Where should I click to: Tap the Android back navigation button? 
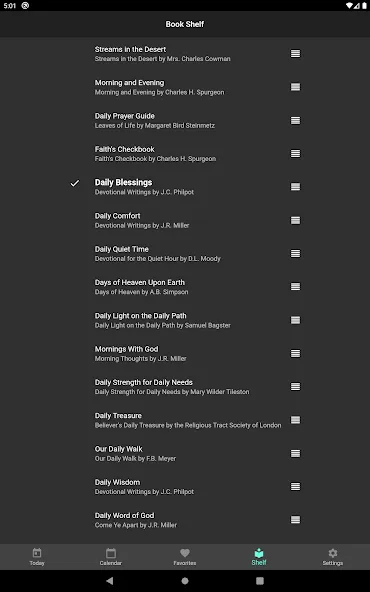click(109, 581)
